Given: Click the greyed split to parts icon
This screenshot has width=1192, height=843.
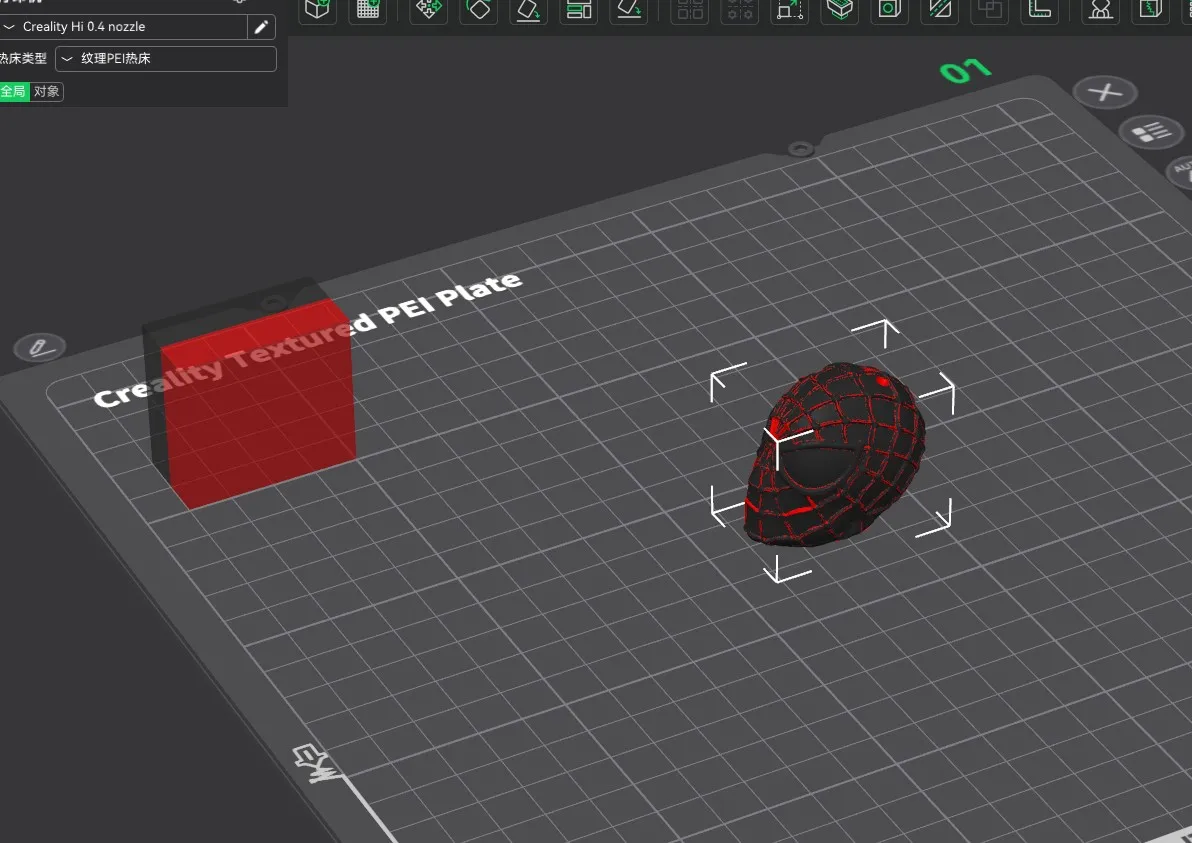Looking at the screenshot, I should pyautogui.click(x=740, y=9).
